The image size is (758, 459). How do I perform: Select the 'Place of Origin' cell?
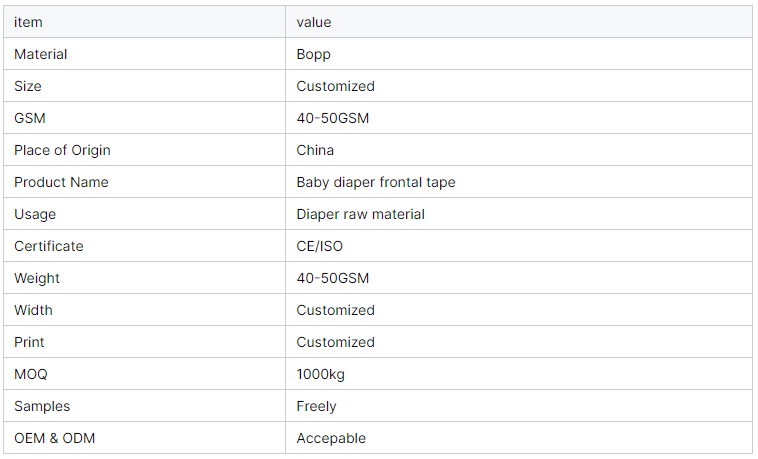coord(62,150)
